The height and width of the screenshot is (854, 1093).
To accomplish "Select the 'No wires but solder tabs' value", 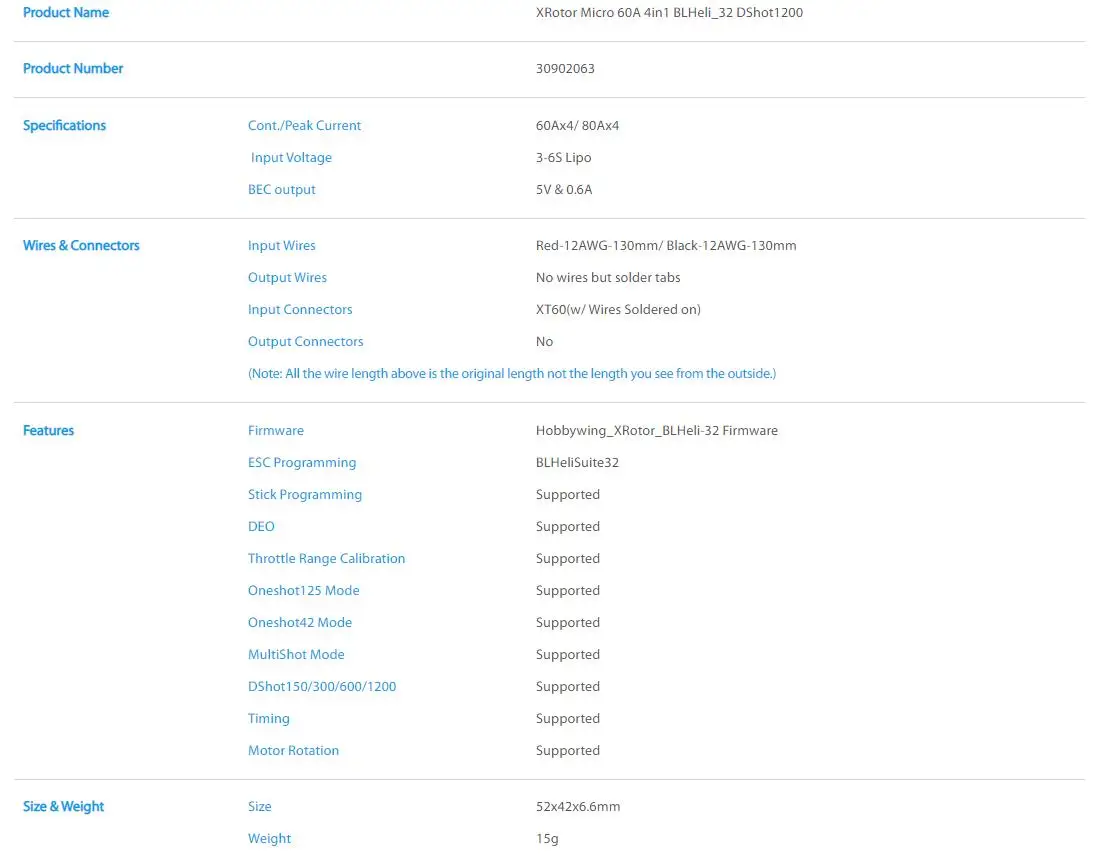I will [608, 277].
